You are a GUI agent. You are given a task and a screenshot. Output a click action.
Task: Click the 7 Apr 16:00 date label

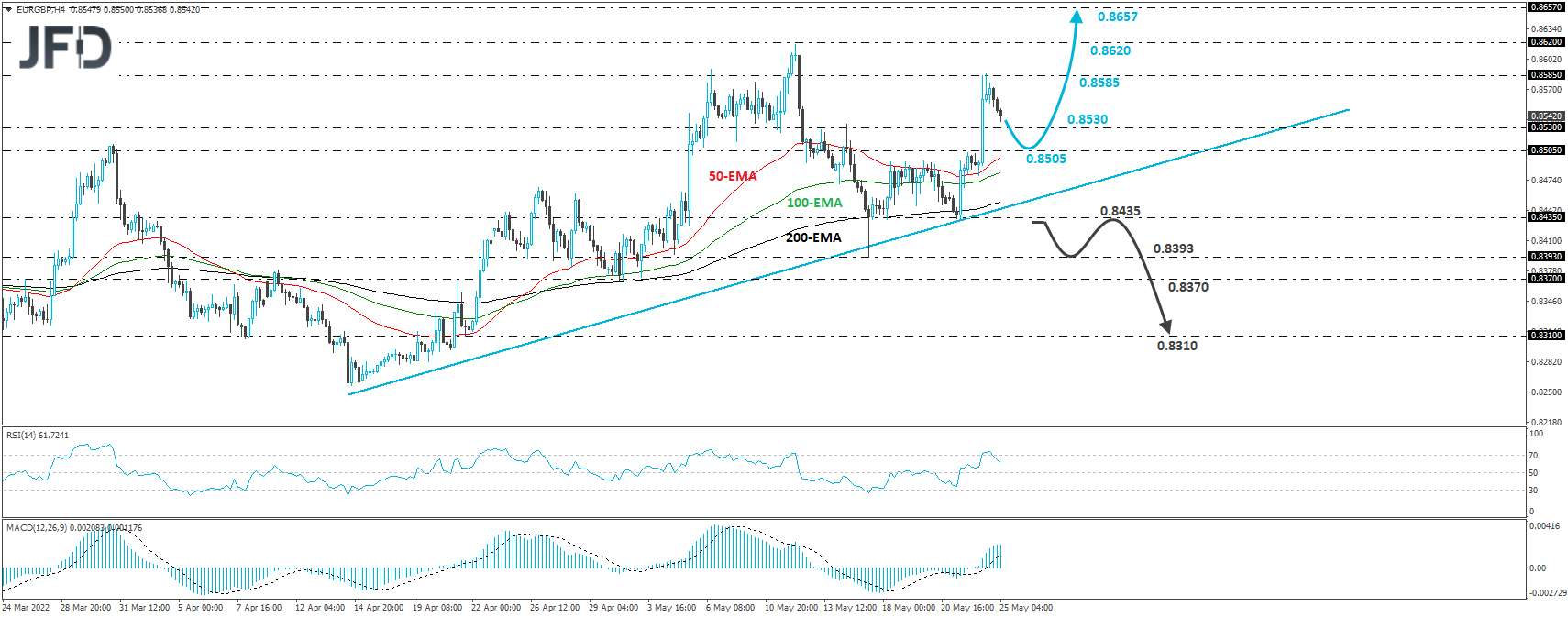click(259, 608)
